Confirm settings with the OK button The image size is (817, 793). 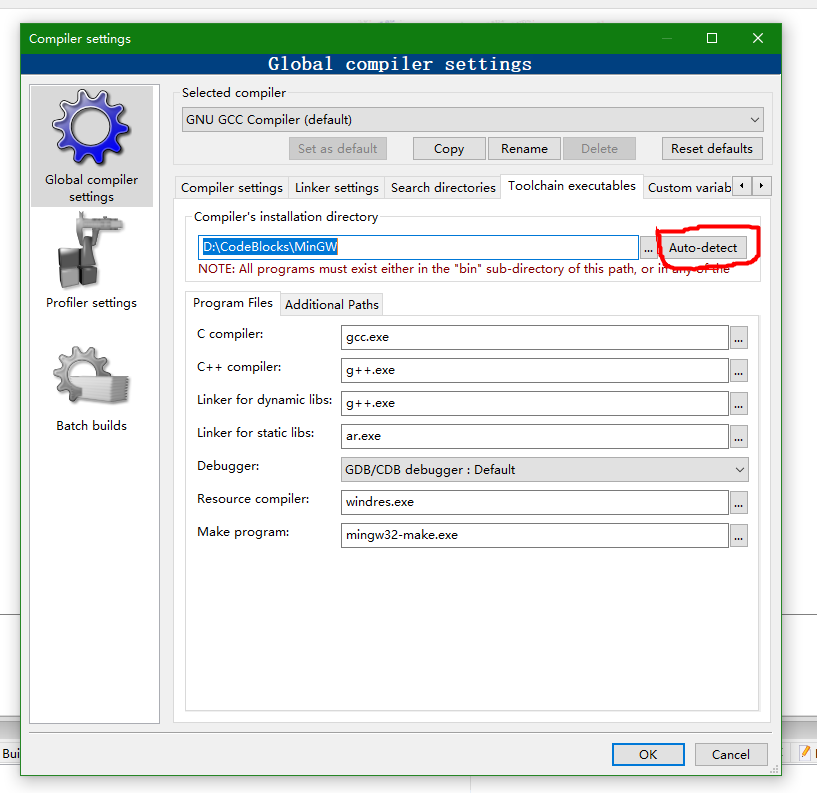click(648, 754)
